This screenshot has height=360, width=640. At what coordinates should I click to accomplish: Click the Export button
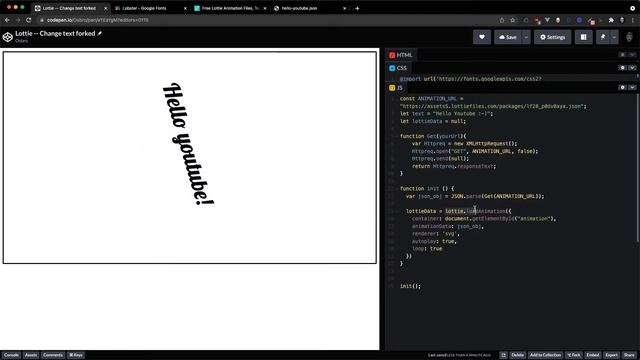[x=611, y=355]
